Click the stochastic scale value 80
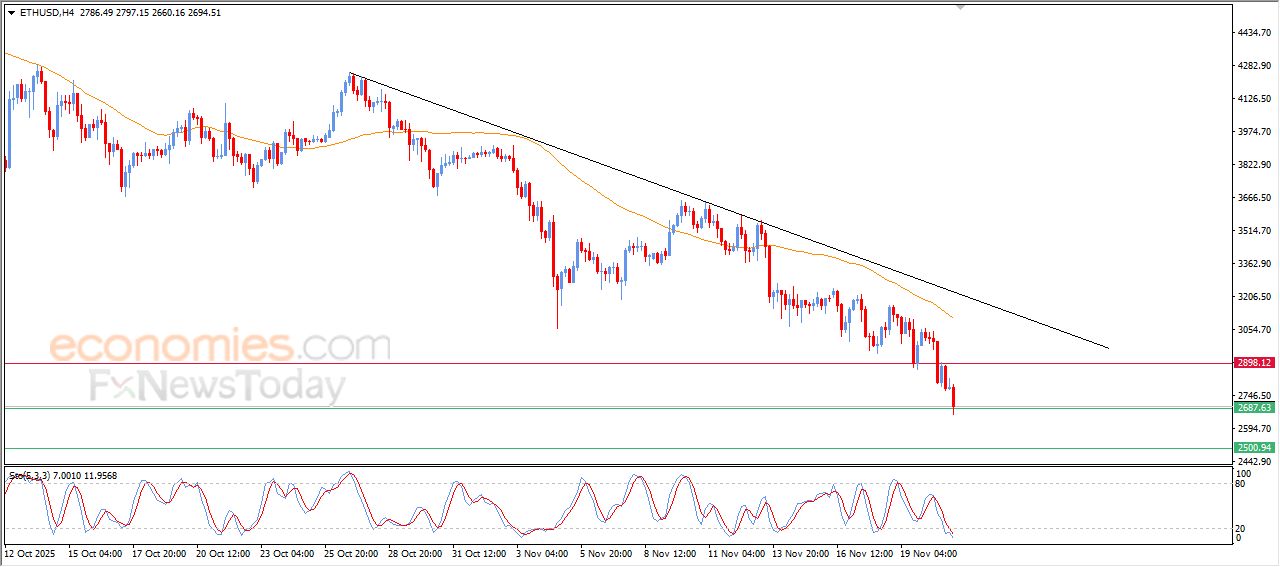Screen dimensions: 1280x567 click(1241, 484)
